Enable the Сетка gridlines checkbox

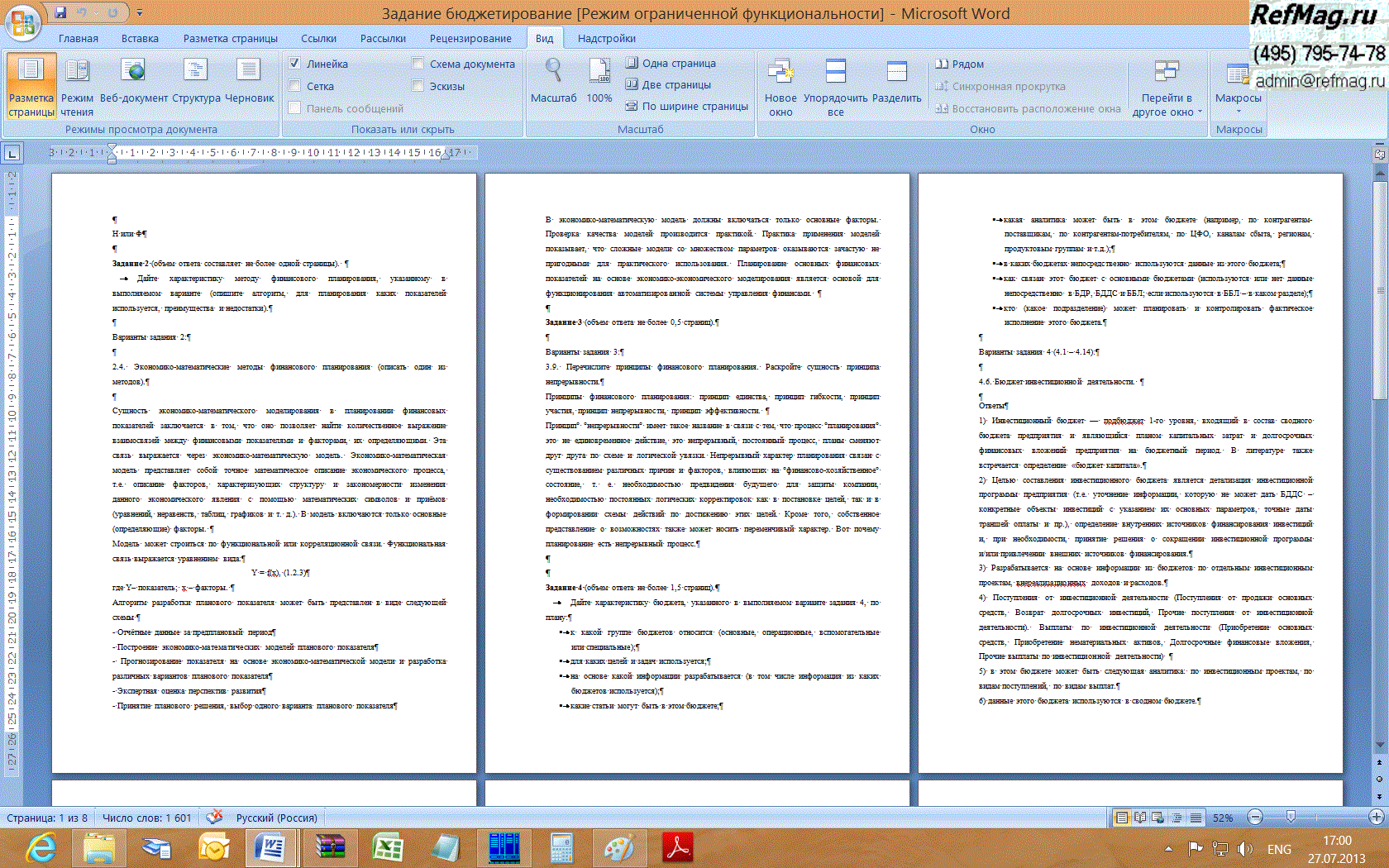tap(295, 86)
